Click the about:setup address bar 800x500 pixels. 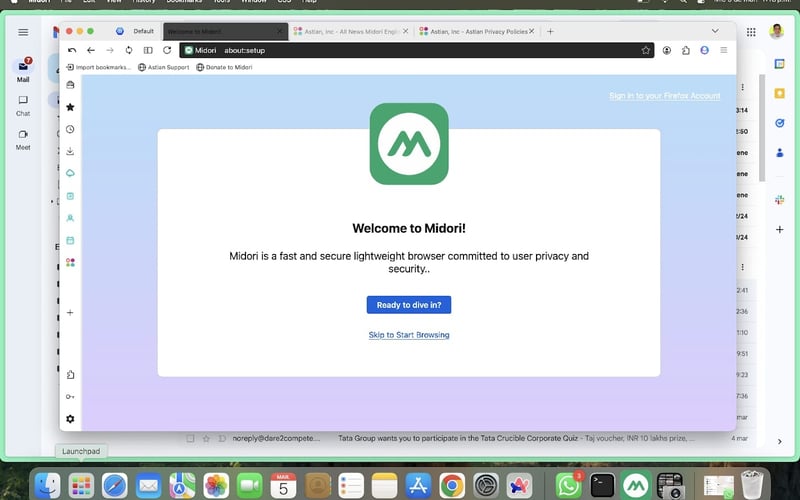pos(416,50)
